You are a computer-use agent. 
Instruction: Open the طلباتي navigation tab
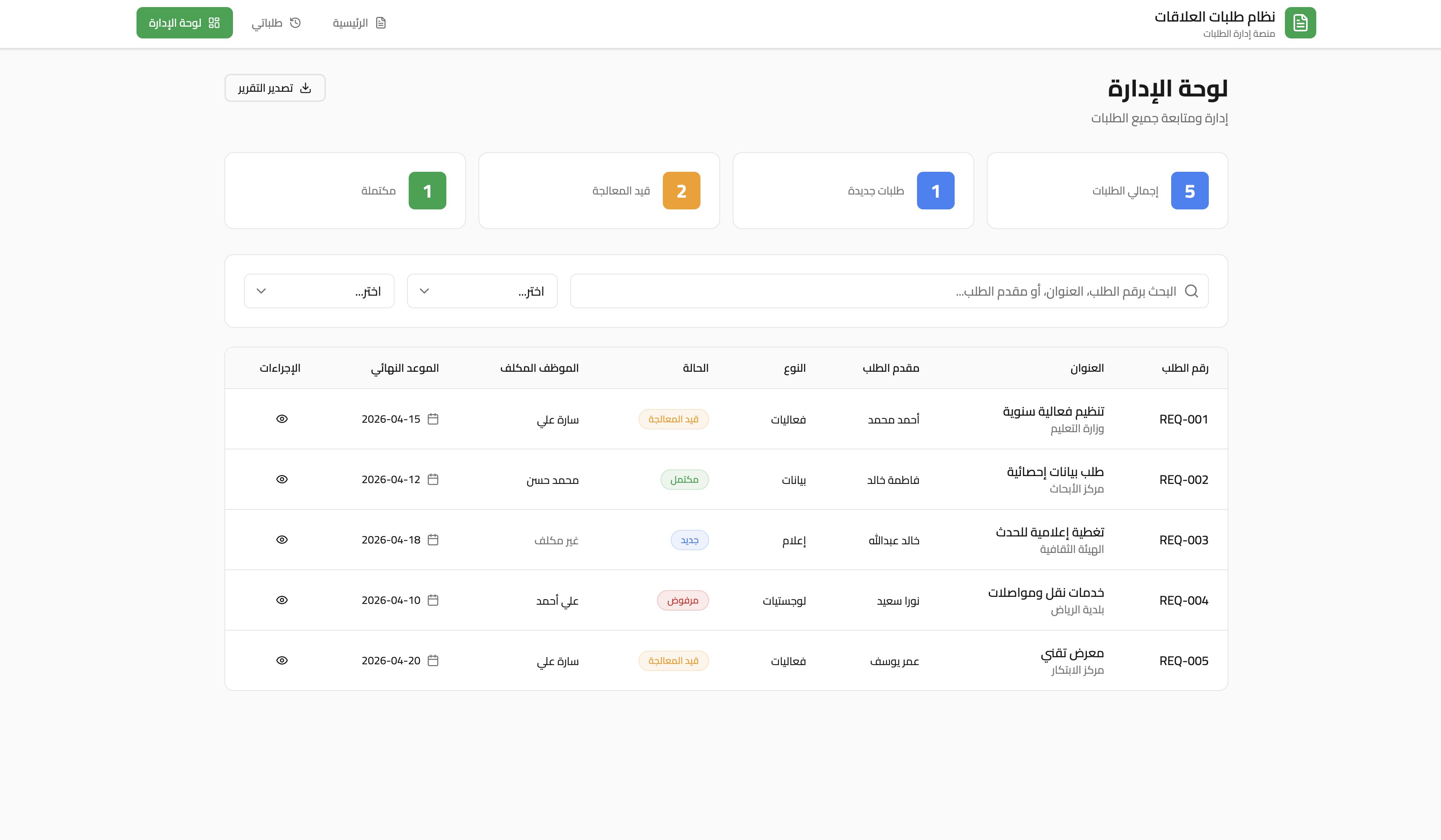[x=276, y=23]
